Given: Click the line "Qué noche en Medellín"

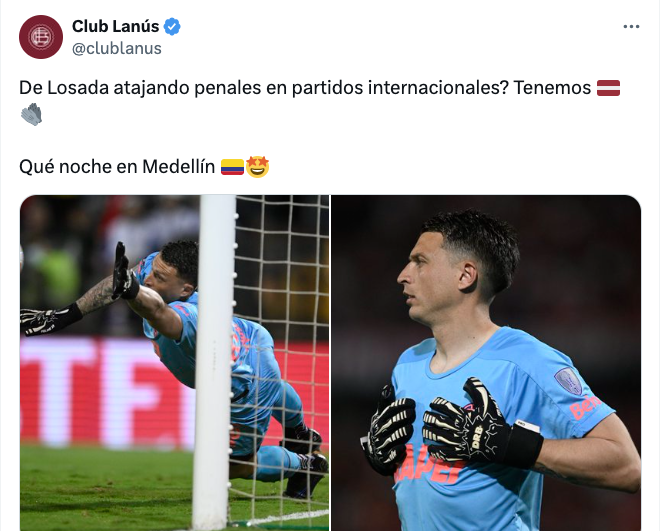Looking at the screenshot, I should [117, 167].
